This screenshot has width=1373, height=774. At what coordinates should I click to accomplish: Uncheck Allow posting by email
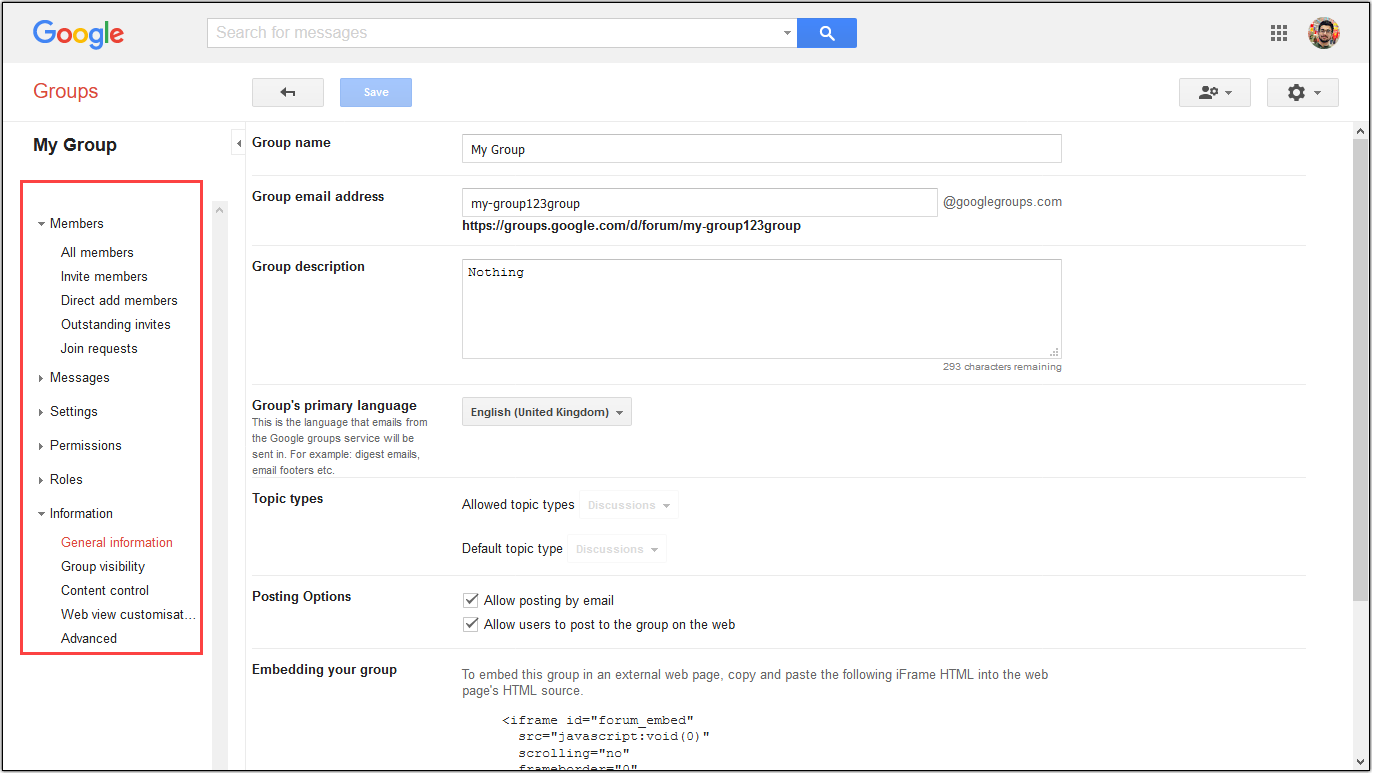click(x=470, y=599)
